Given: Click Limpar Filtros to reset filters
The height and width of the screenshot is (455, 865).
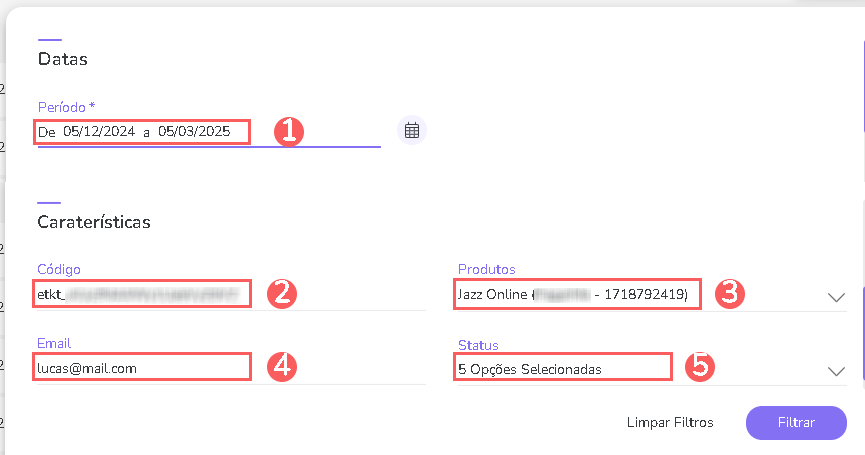Looking at the screenshot, I should click(670, 423).
